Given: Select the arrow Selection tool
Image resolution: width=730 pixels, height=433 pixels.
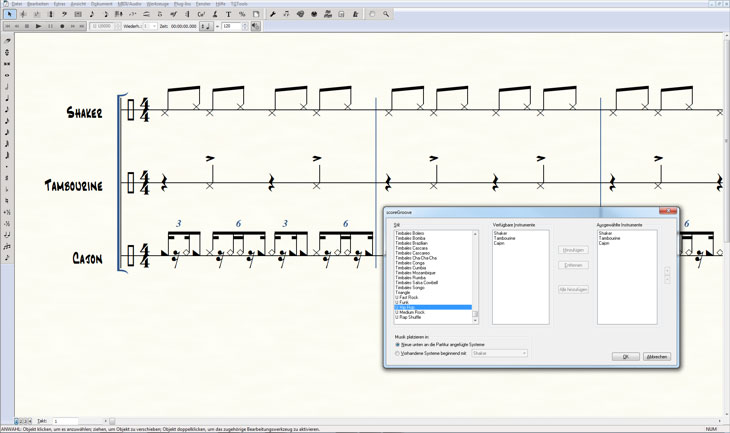Looking at the screenshot, I should (9, 15).
